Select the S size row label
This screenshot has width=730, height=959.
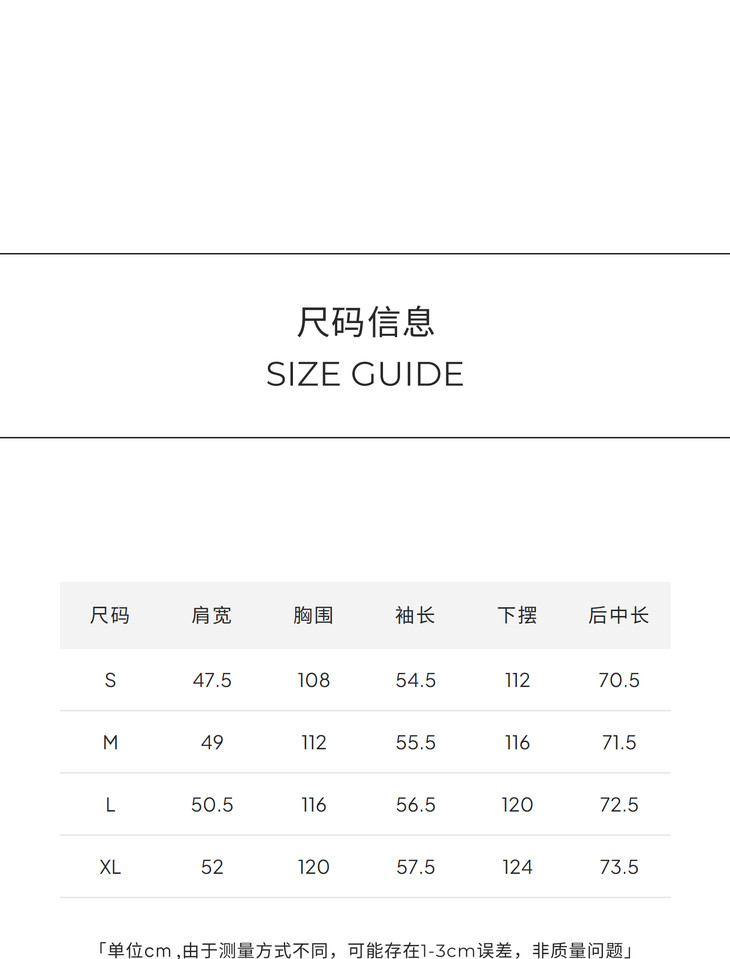(x=110, y=680)
